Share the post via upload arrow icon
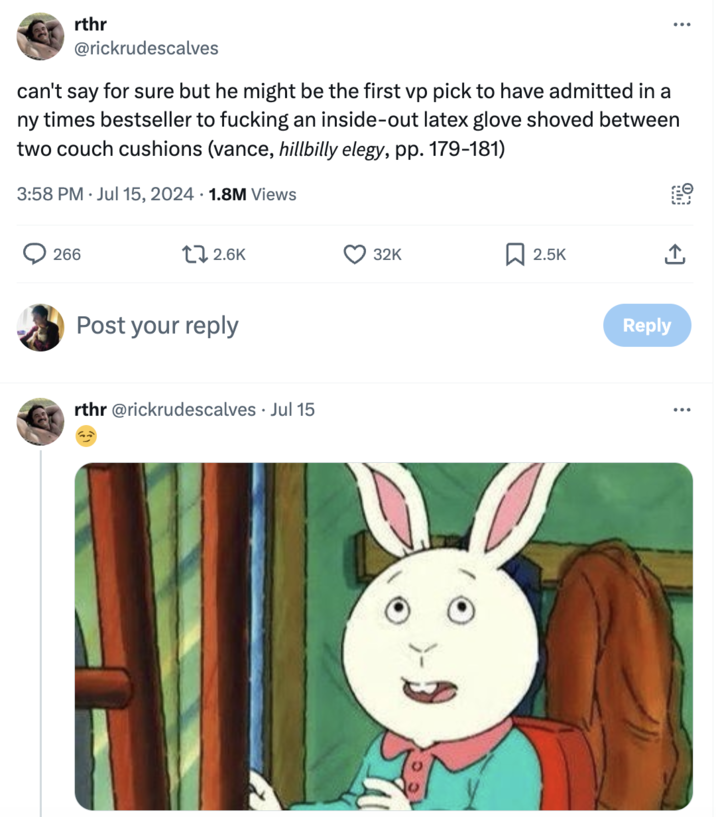This screenshot has height=817, width=716. pos(673,255)
